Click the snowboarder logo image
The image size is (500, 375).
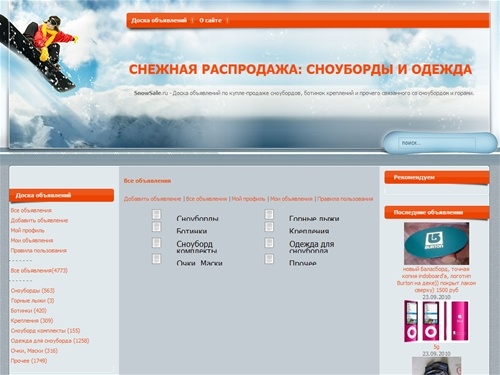coord(38,53)
